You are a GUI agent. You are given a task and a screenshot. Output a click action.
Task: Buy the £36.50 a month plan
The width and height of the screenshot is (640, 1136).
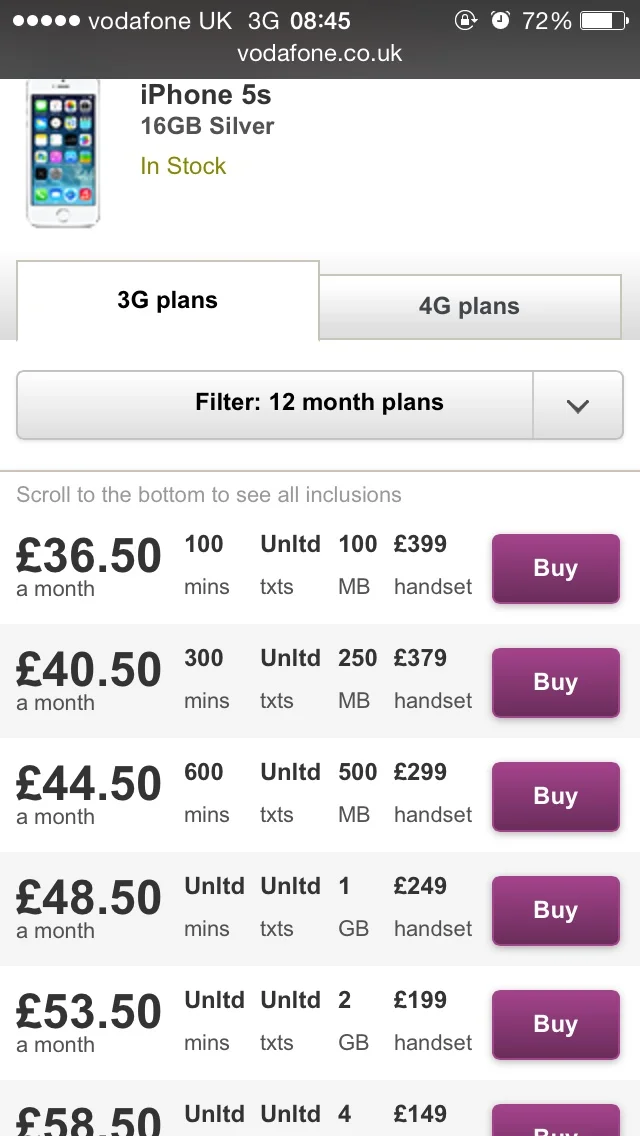pyautogui.click(x=556, y=569)
